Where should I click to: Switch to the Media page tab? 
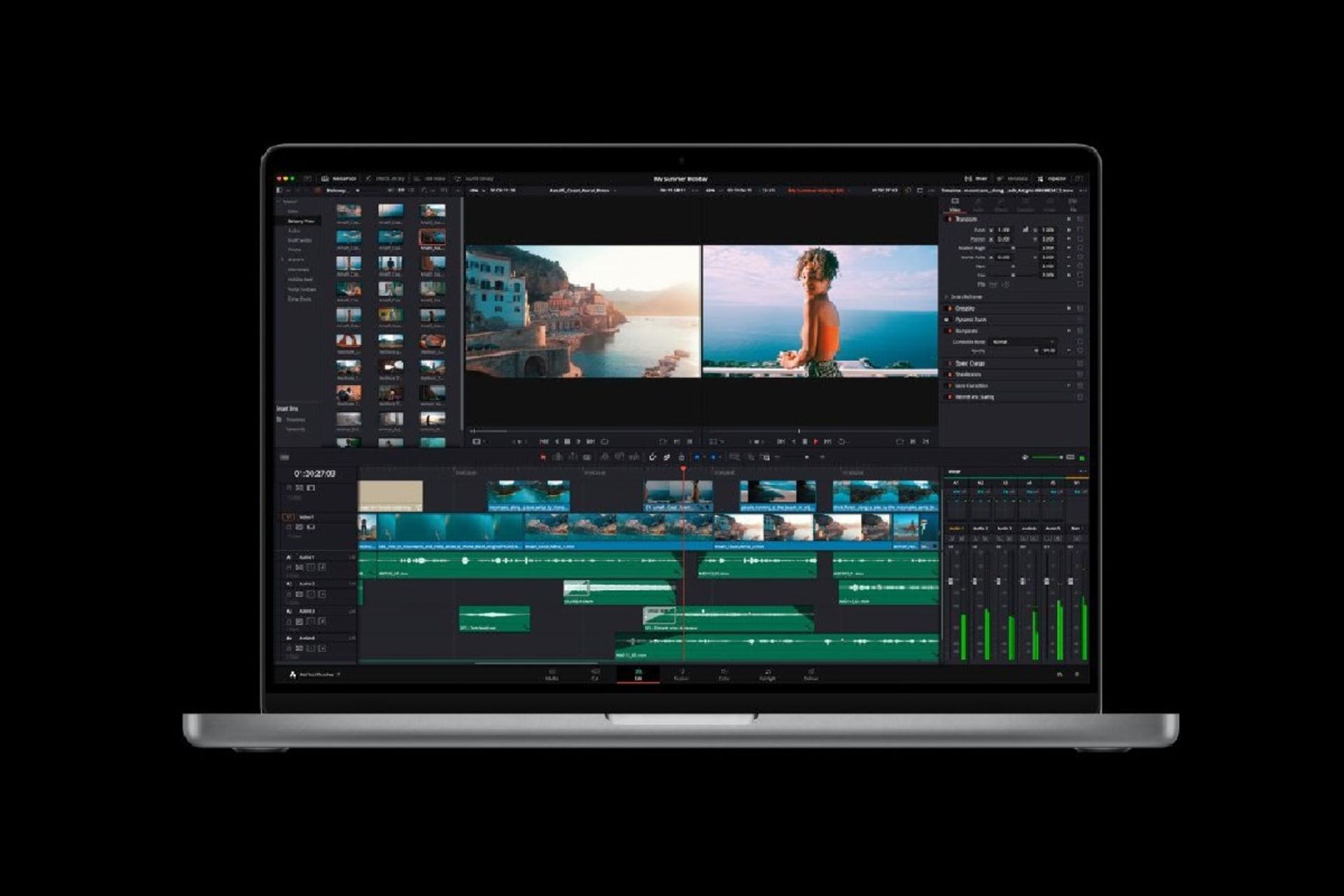[552, 674]
